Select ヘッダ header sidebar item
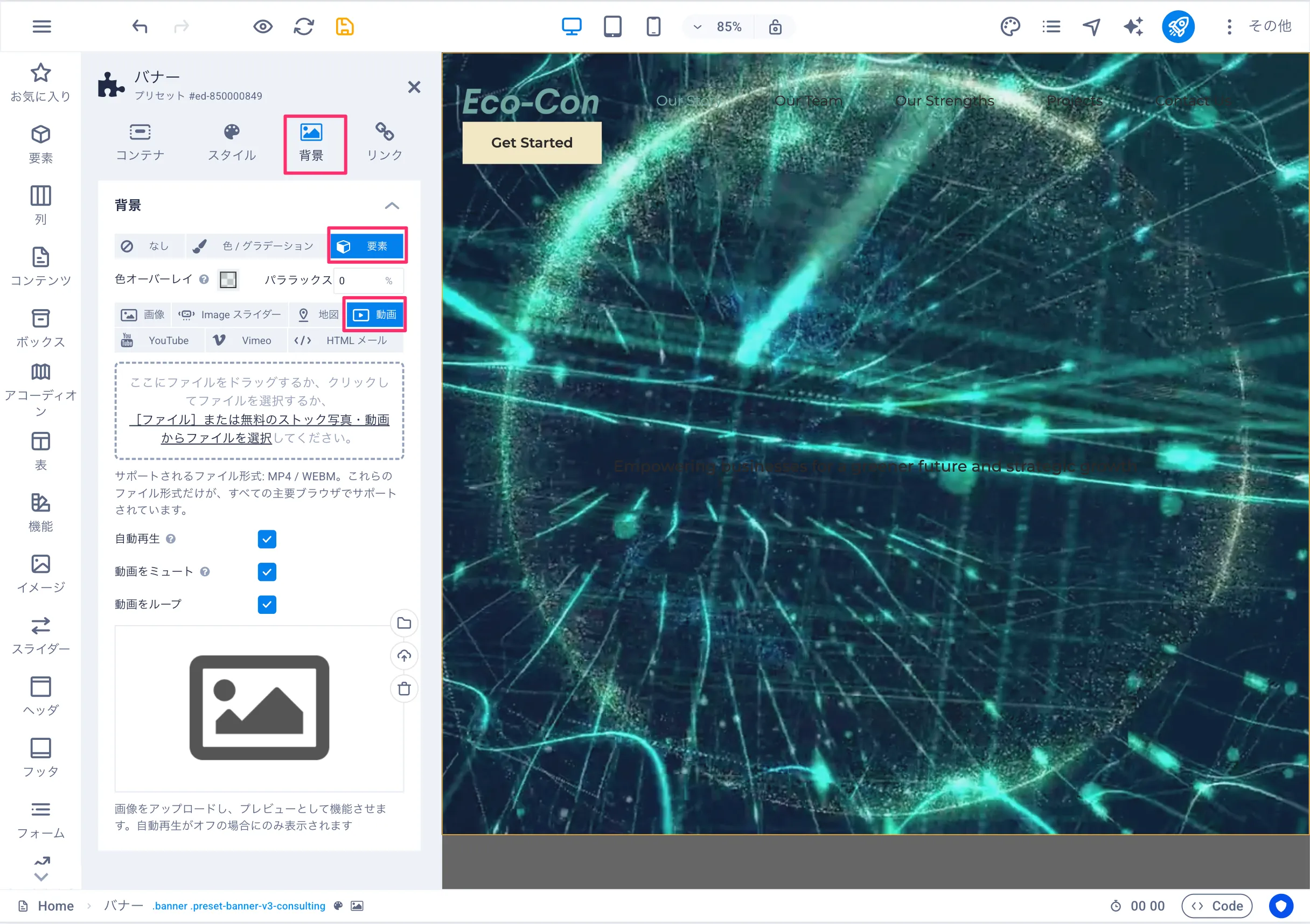 [x=40, y=696]
